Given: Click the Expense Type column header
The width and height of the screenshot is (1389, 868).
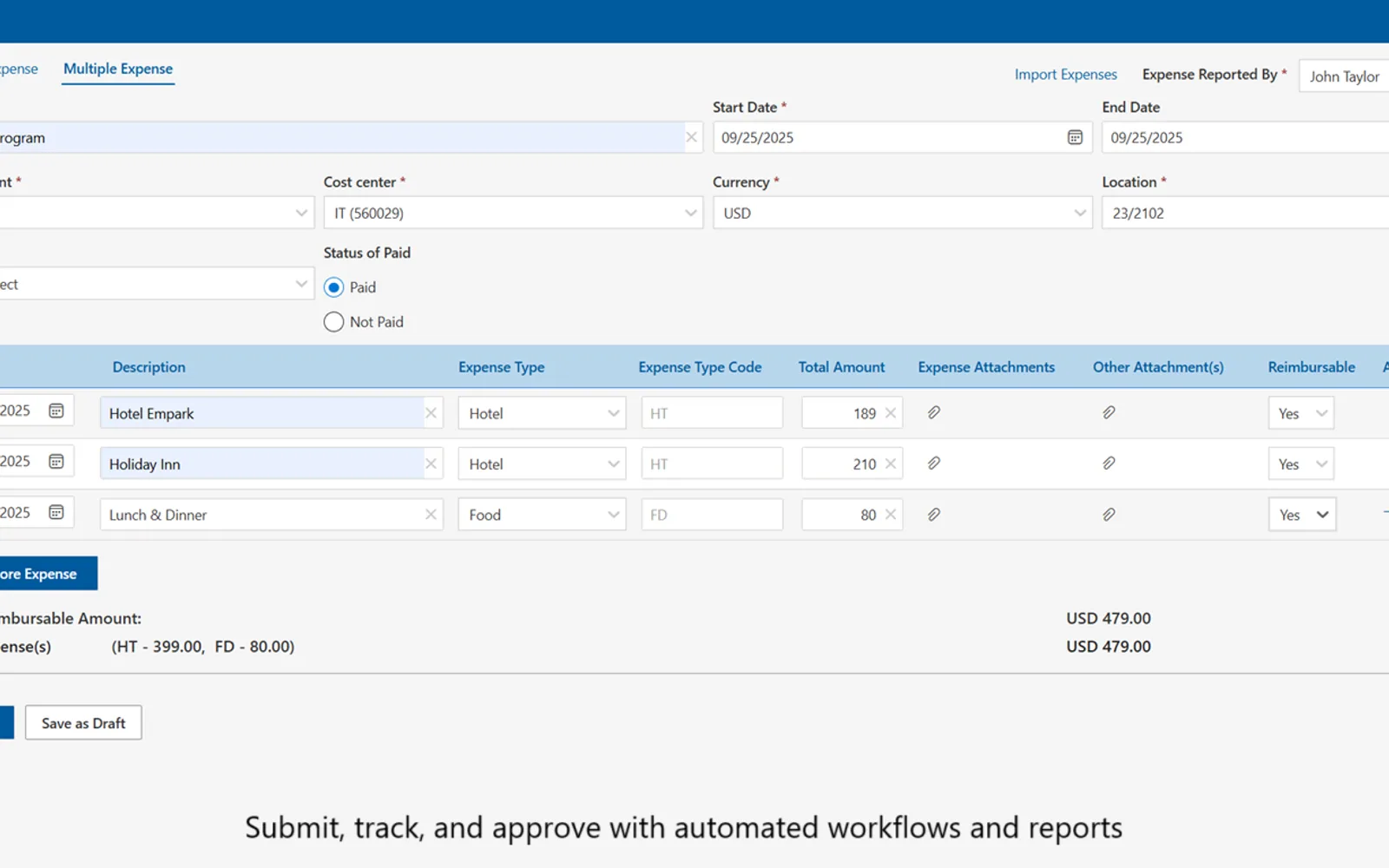Looking at the screenshot, I should point(502,367).
